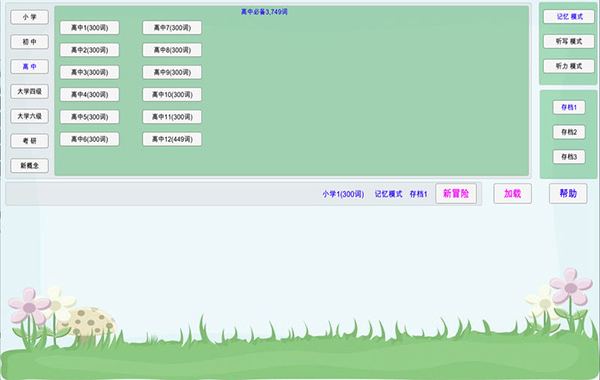
Task: Switch to 听写模式 dictation mode
Action: click(569, 41)
